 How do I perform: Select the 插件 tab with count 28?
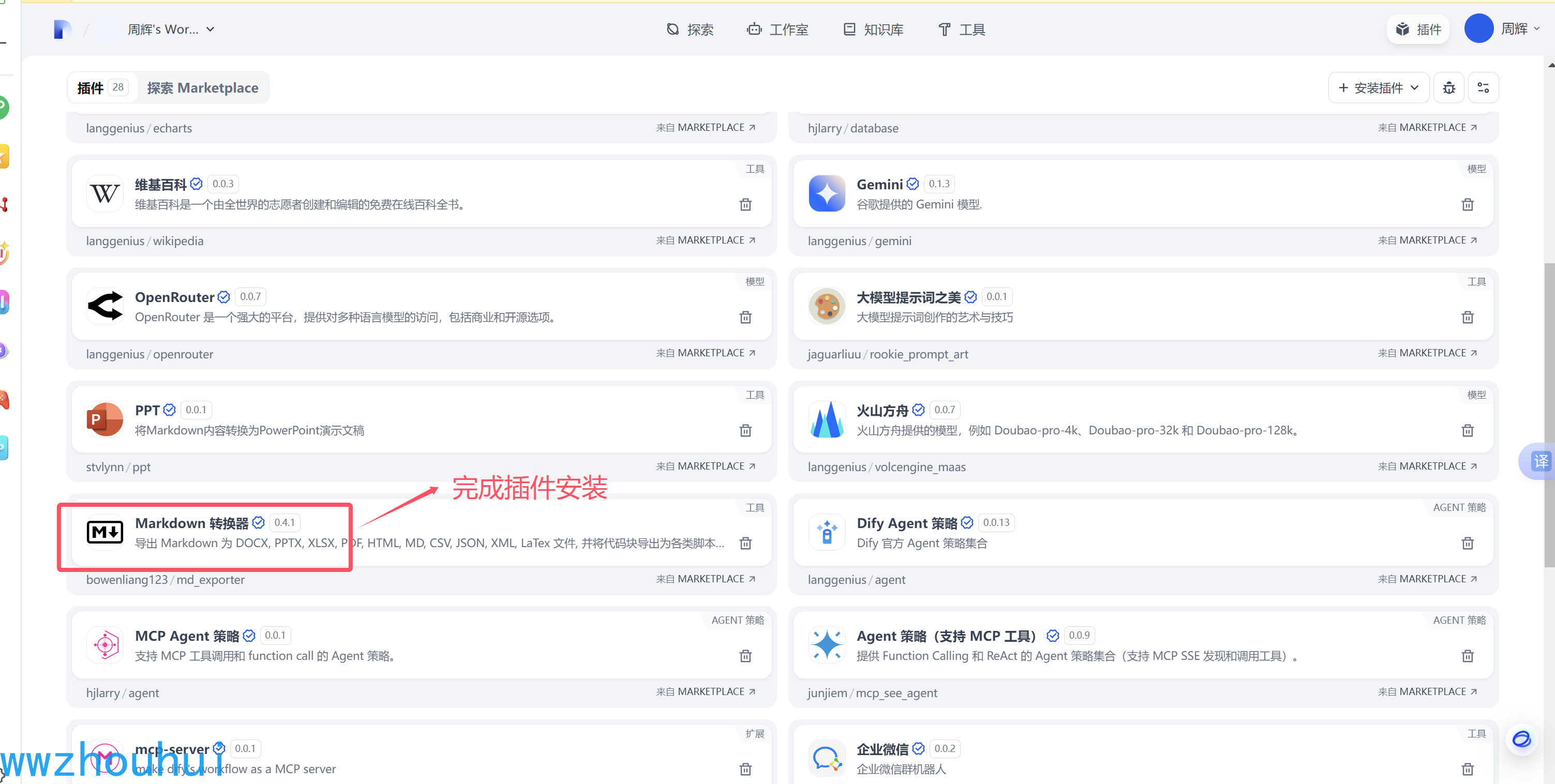point(101,88)
